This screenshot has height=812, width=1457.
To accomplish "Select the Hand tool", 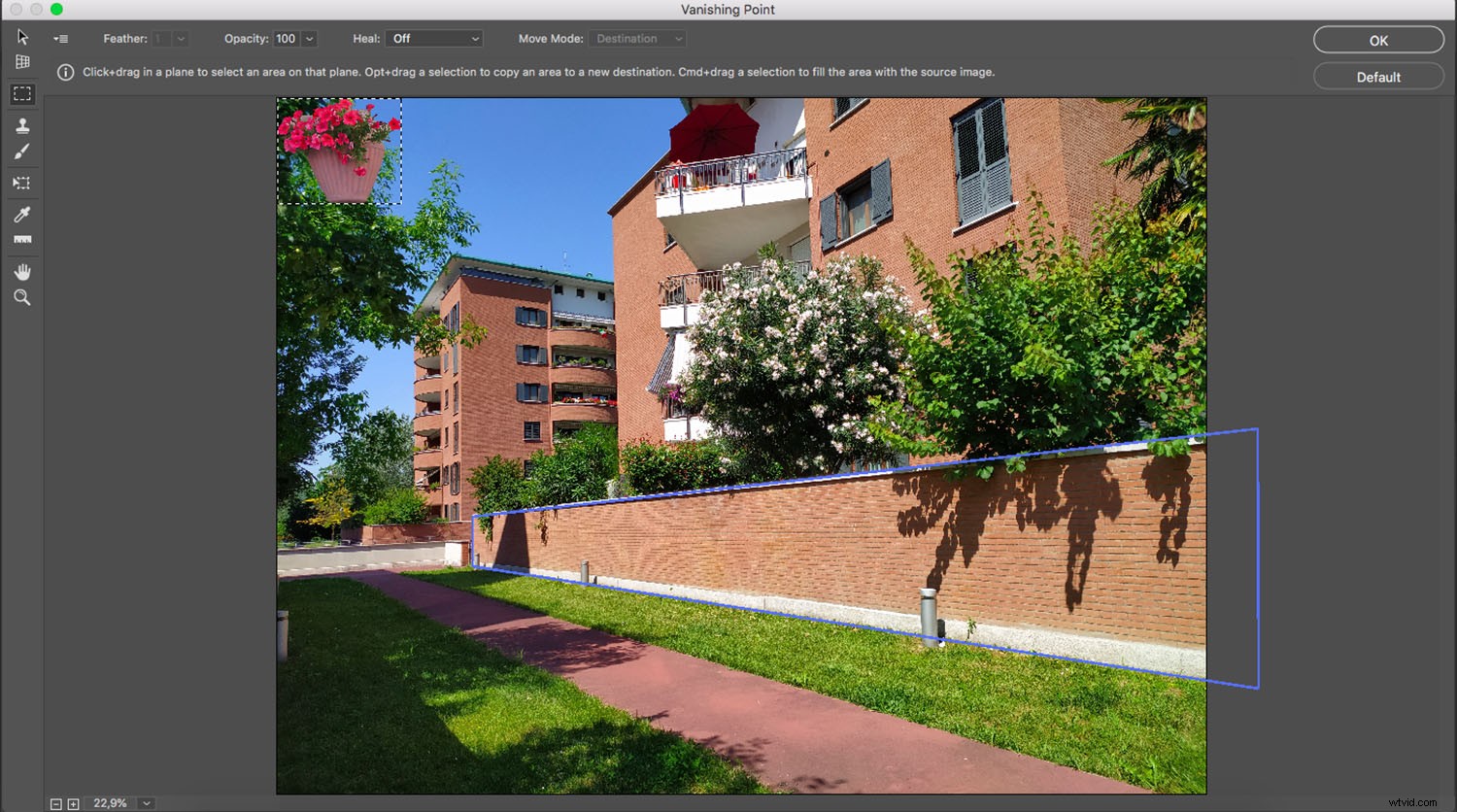I will pos(22,272).
